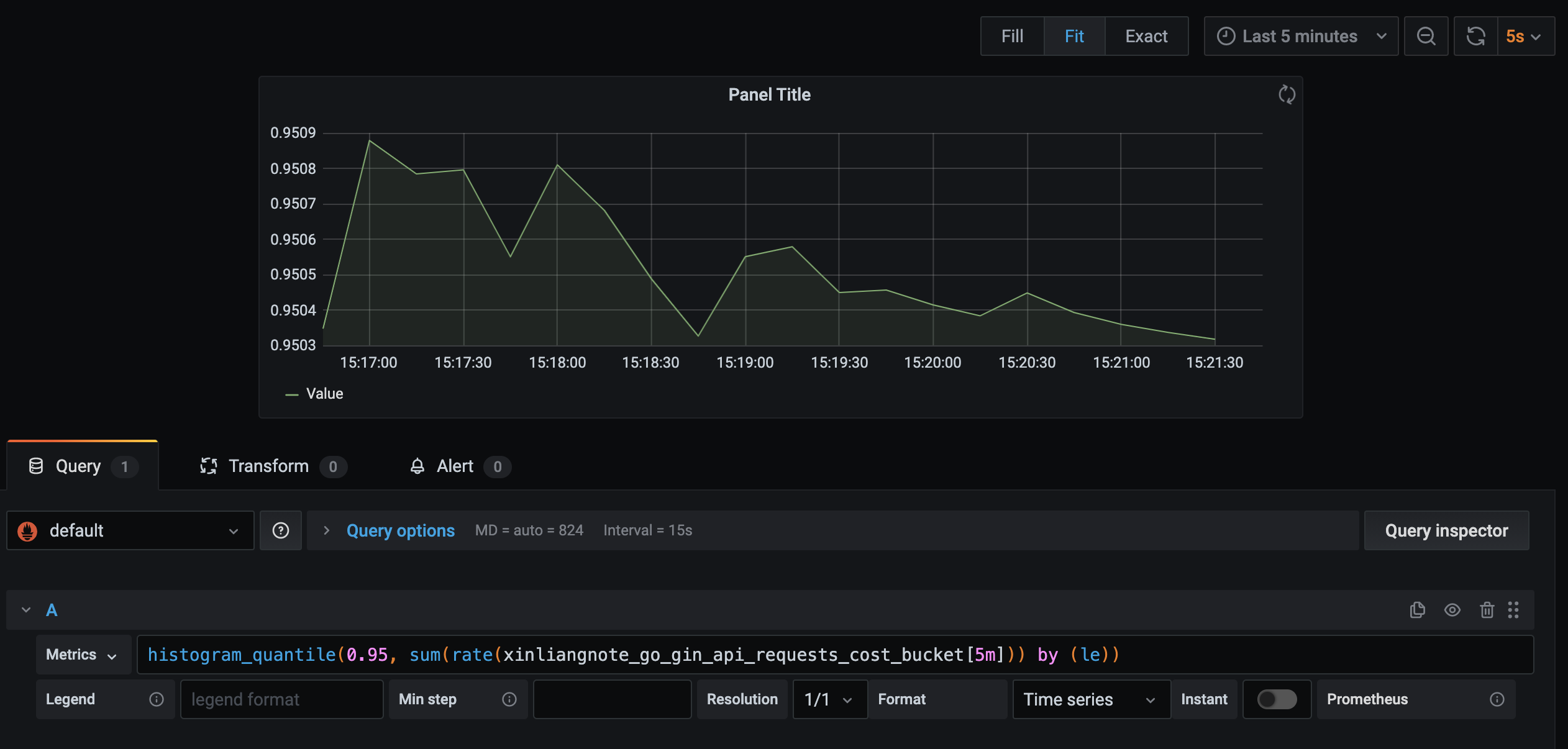This screenshot has width=1568, height=749.
Task: Hide query A using the eye icon
Action: pos(1452,610)
